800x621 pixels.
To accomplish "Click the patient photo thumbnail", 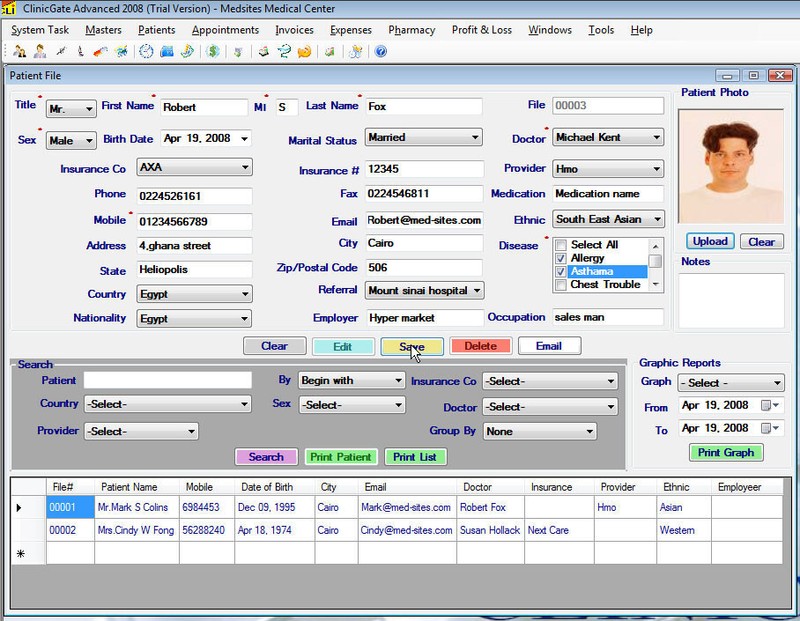I will click(x=731, y=166).
